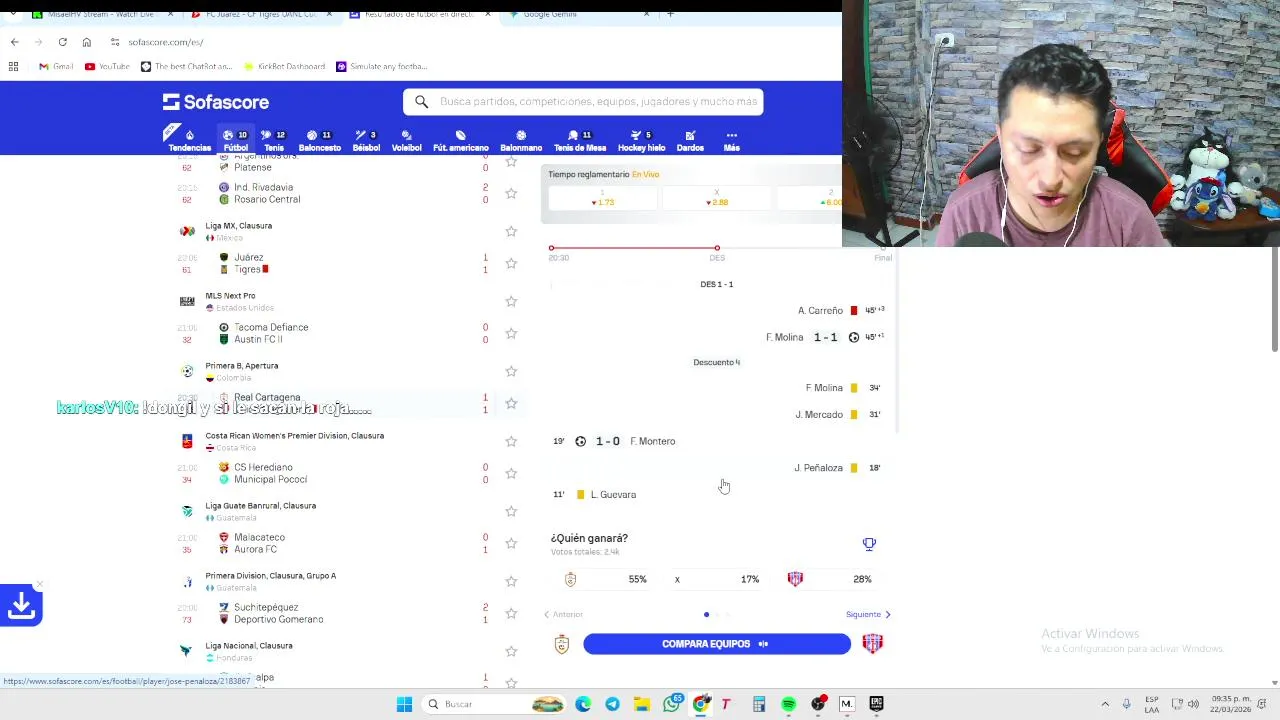The width and height of the screenshot is (1280, 720).
Task: Favorite Primera Division, Clausura, Grupo A
Action: pyautogui.click(x=511, y=581)
